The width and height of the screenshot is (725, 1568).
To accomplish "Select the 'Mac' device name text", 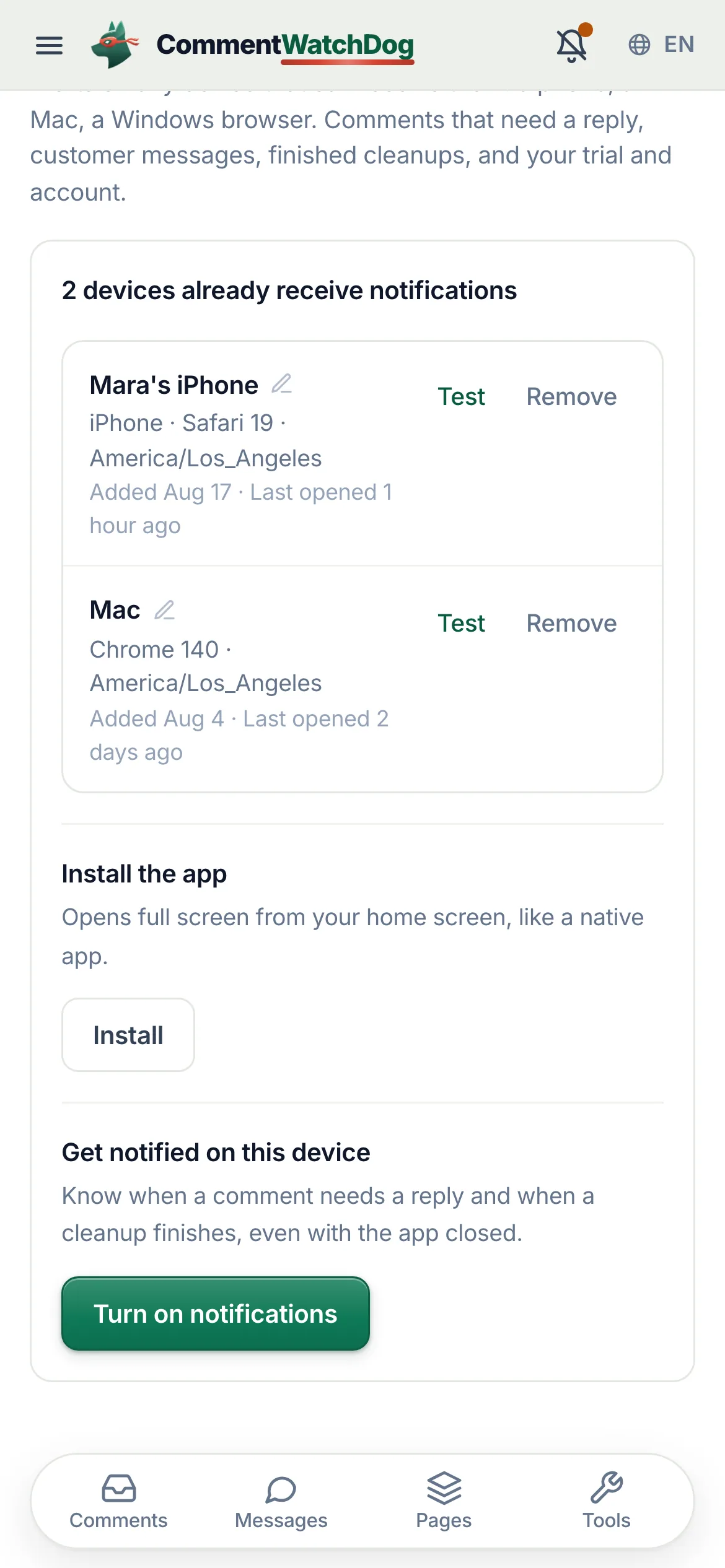I will coord(115,610).
